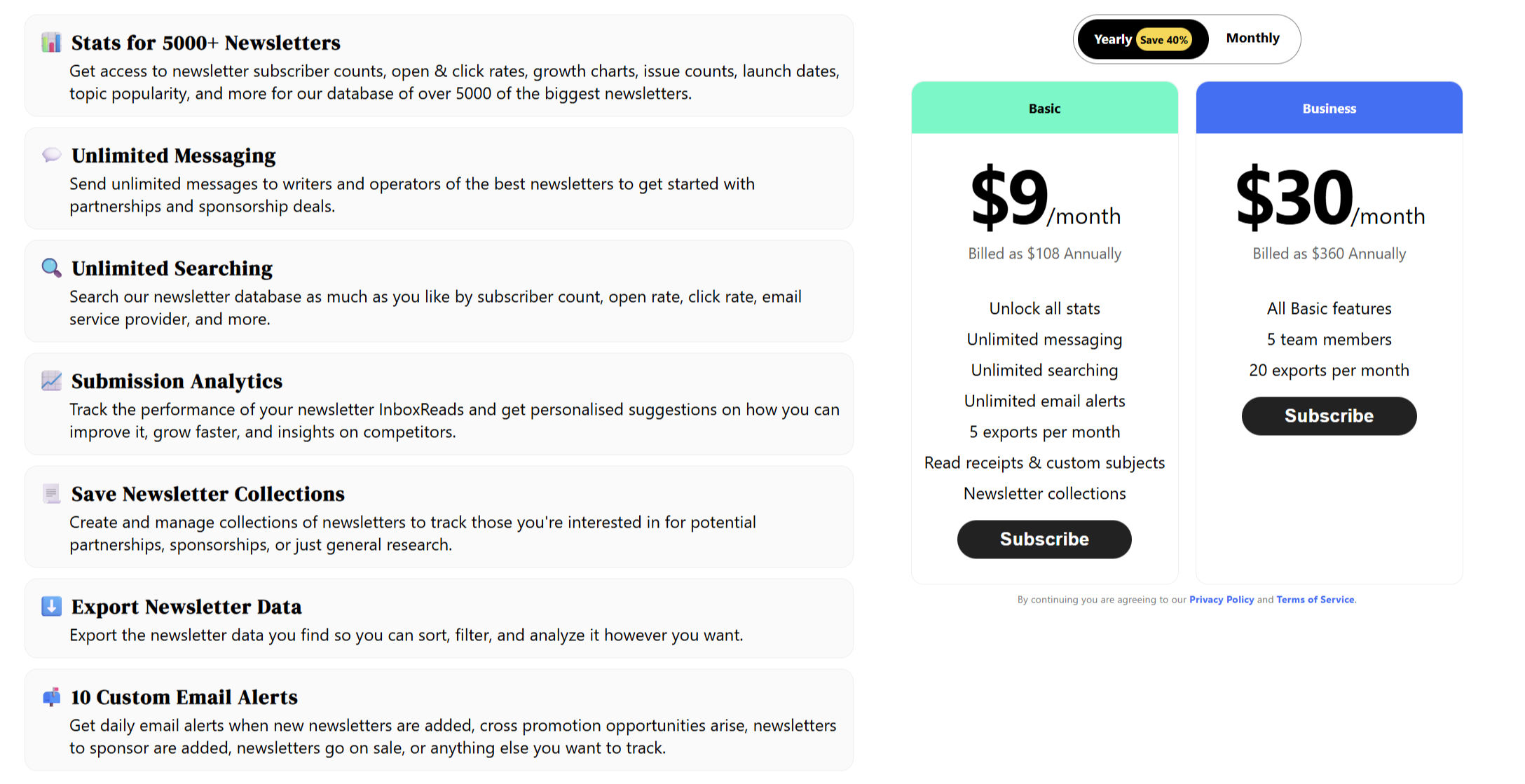The image size is (1525, 784).
Task: Click the document icon next to Save Newsletter Collections
Action: tap(50, 494)
